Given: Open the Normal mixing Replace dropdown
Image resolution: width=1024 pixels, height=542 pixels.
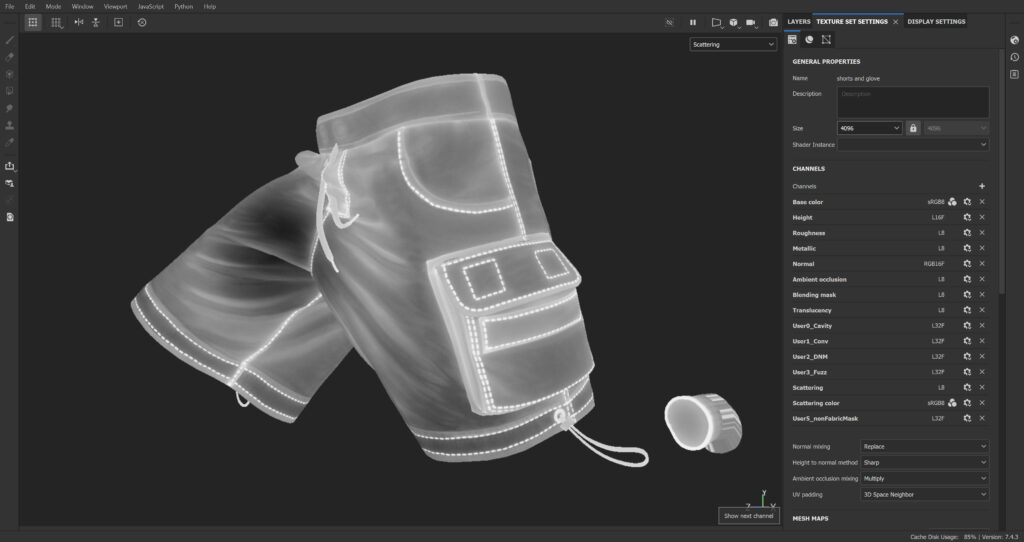Looking at the screenshot, I should (x=924, y=446).
